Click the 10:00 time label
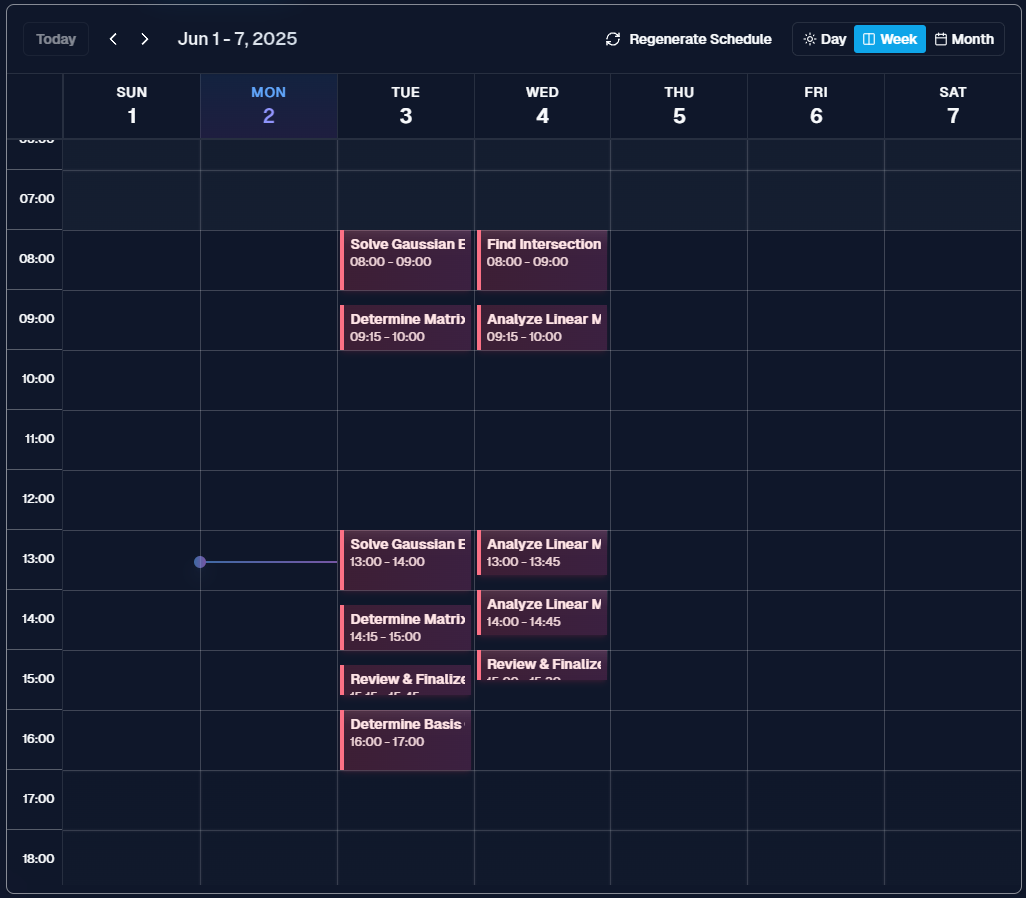The height and width of the screenshot is (898, 1026). [38, 378]
